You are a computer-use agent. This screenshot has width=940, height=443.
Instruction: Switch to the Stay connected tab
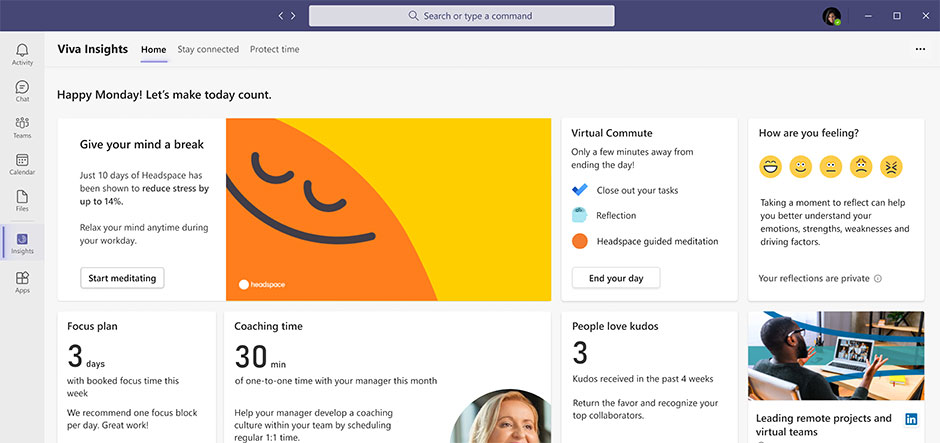(x=208, y=49)
